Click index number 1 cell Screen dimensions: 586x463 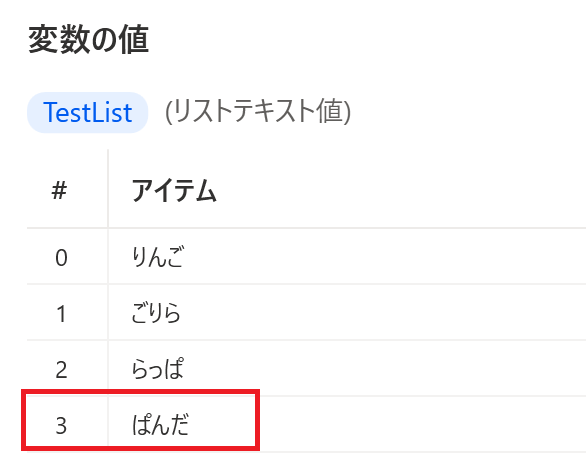click(x=61, y=314)
